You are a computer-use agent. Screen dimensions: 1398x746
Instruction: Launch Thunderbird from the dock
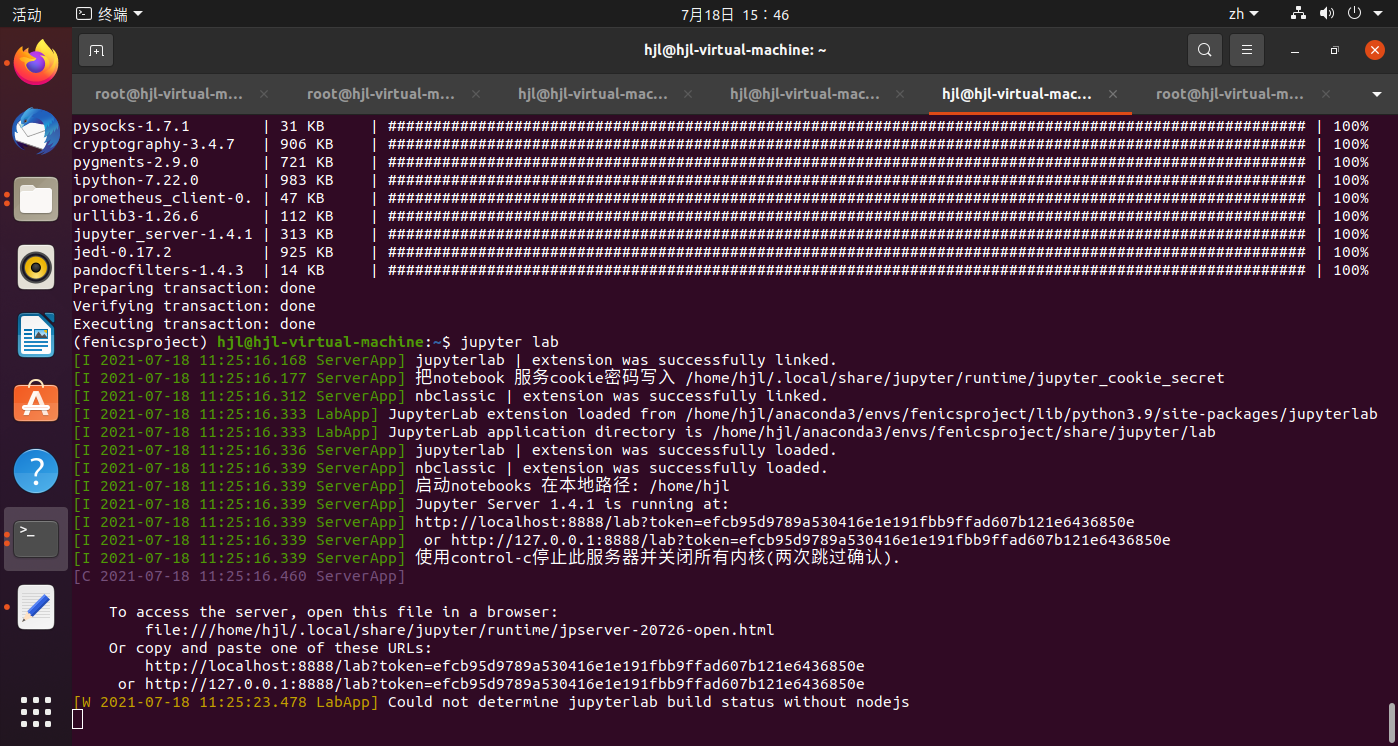click(35, 131)
